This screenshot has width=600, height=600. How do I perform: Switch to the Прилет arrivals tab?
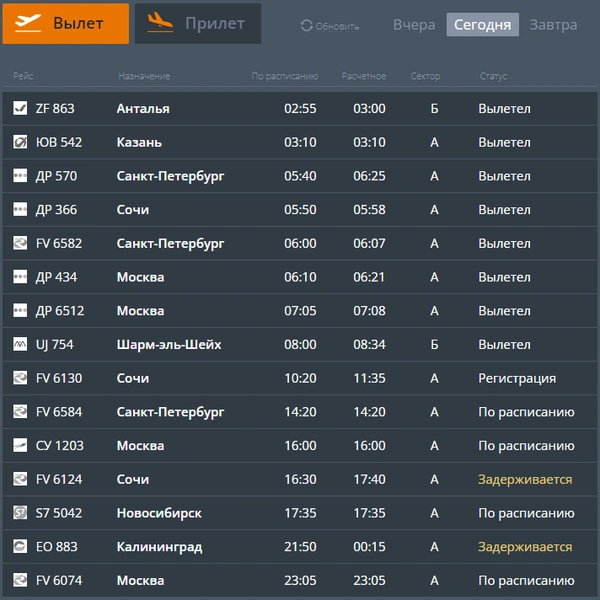pyautogui.click(x=198, y=24)
